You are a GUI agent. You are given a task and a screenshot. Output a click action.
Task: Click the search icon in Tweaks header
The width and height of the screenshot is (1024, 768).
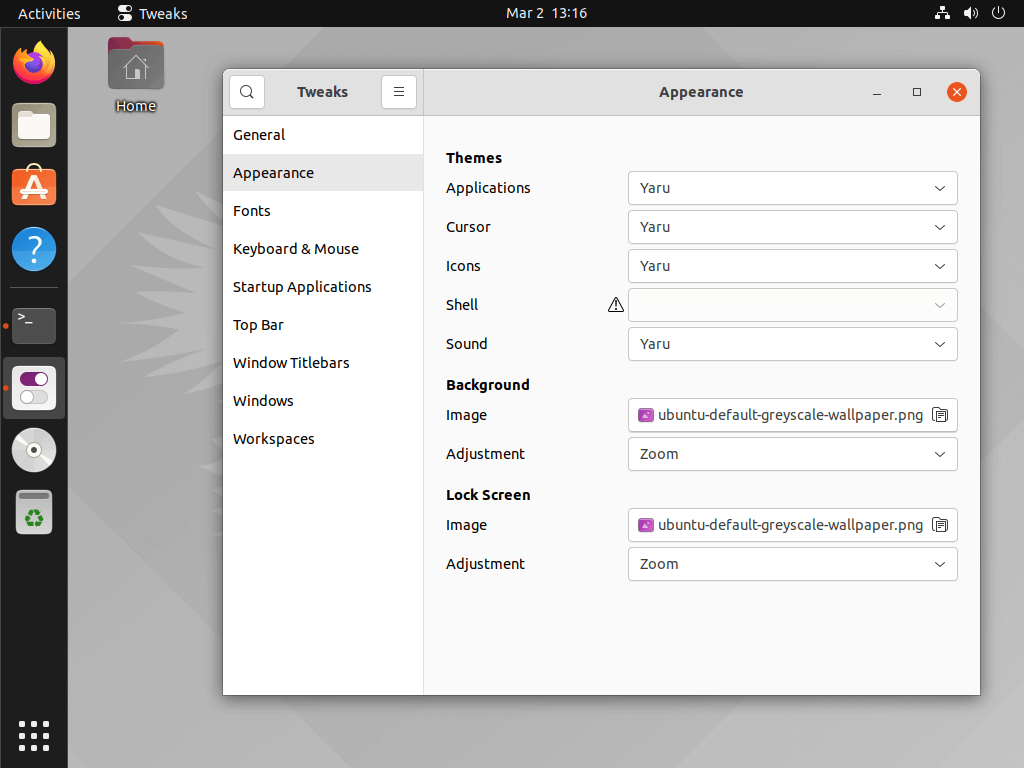coord(247,92)
